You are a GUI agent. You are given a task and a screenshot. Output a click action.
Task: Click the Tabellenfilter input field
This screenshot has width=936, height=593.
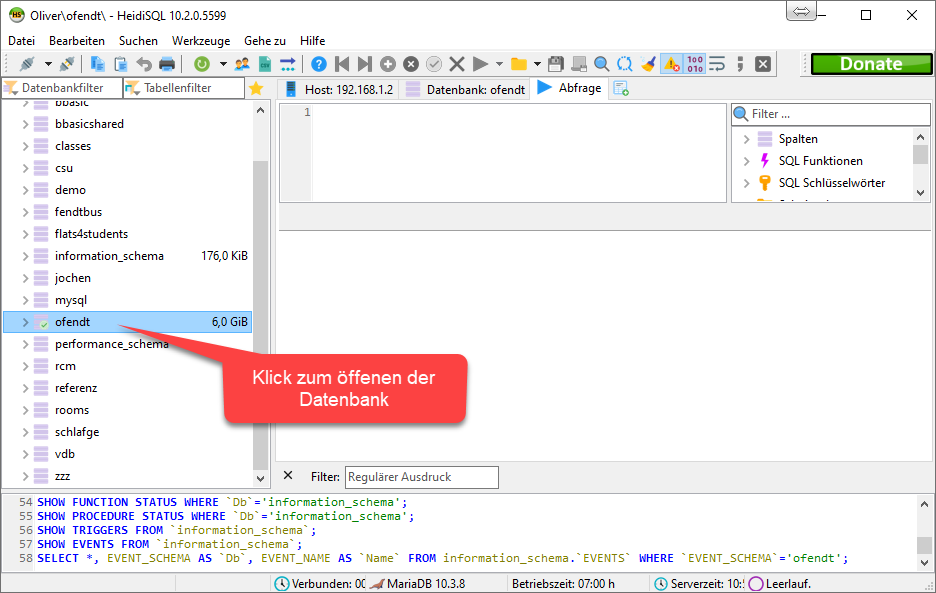coord(184,88)
